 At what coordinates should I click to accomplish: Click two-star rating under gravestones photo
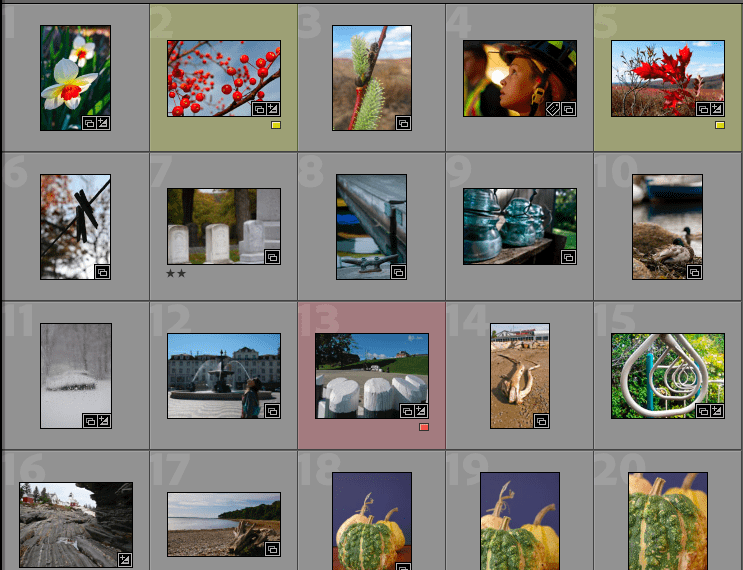point(176,273)
